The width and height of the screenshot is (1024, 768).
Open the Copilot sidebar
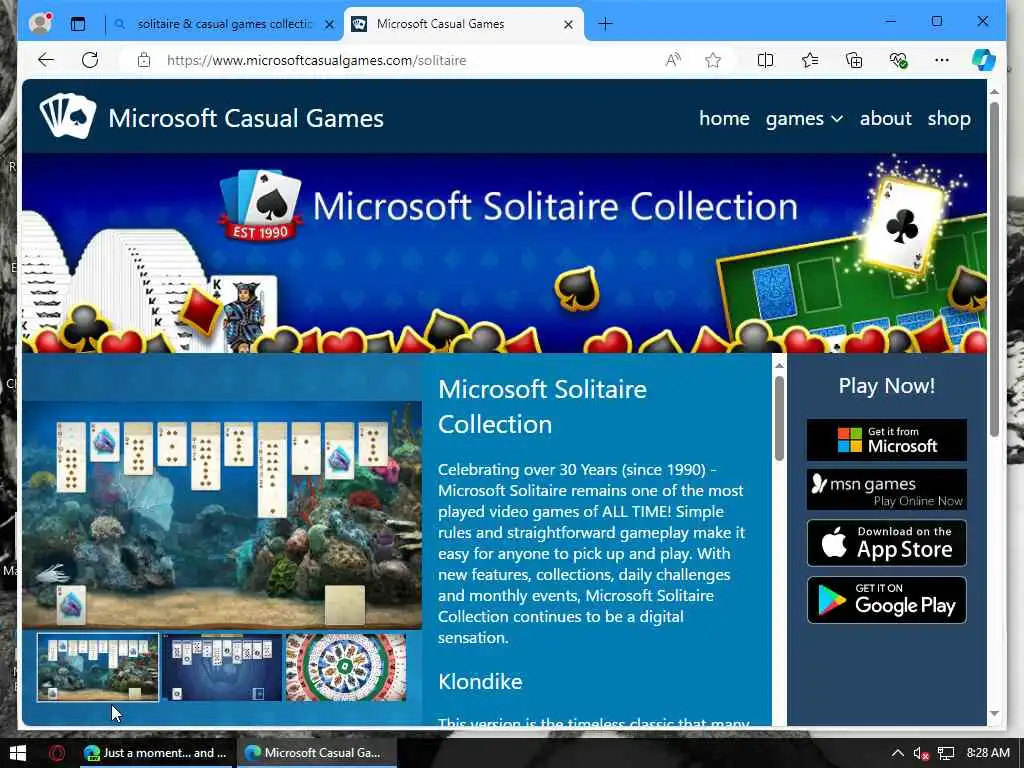click(x=984, y=60)
